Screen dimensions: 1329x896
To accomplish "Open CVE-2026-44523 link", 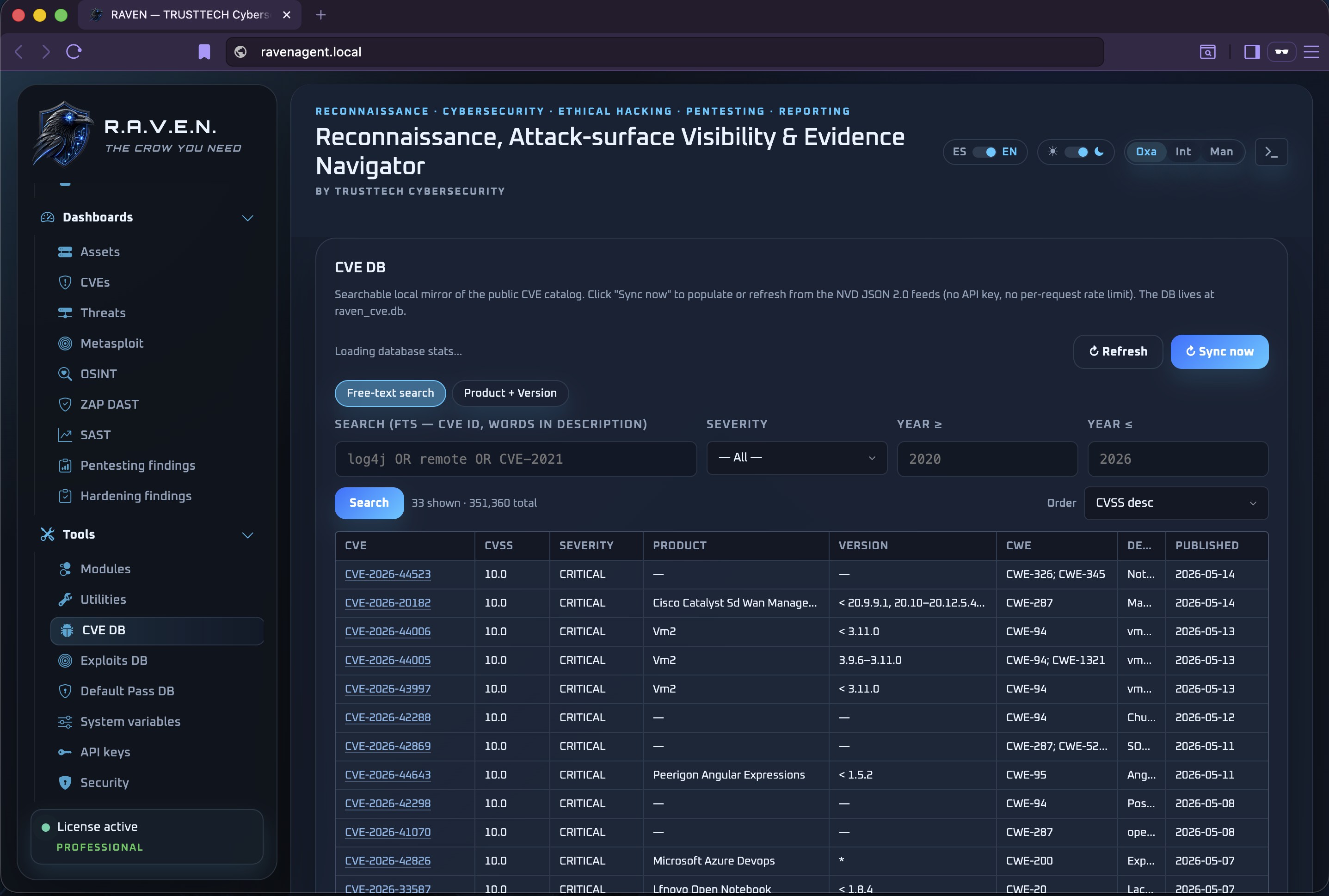I will tap(388, 574).
